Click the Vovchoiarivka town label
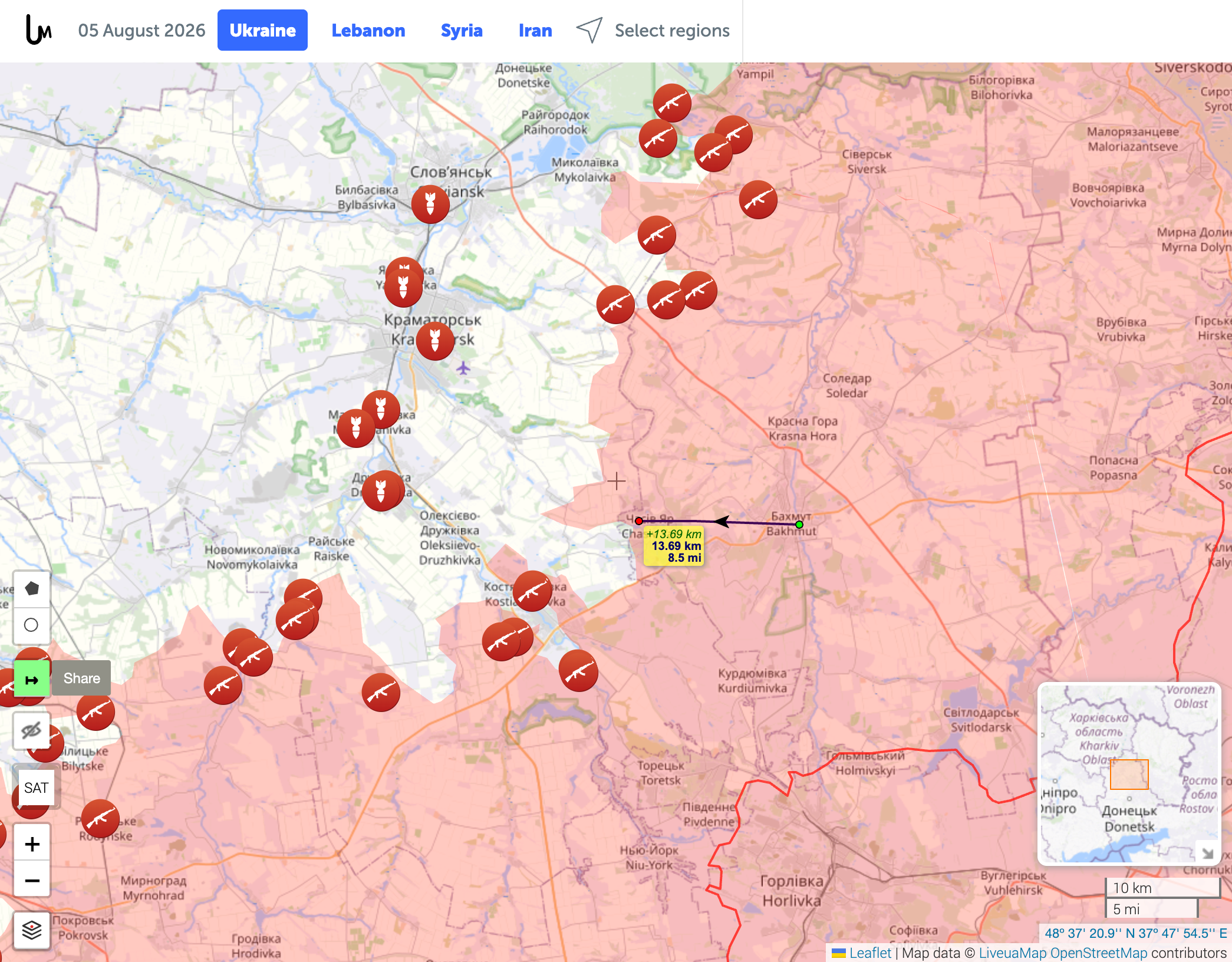The image size is (1232, 962). pyautogui.click(x=1108, y=195)
